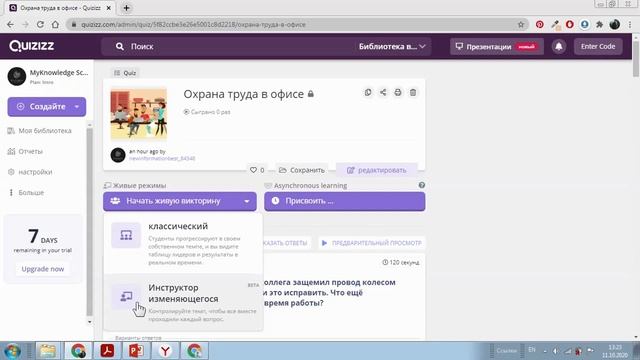Screen dimensions: 640x360
Task: Click Upgrade now button
Action: tap(43, 269)
